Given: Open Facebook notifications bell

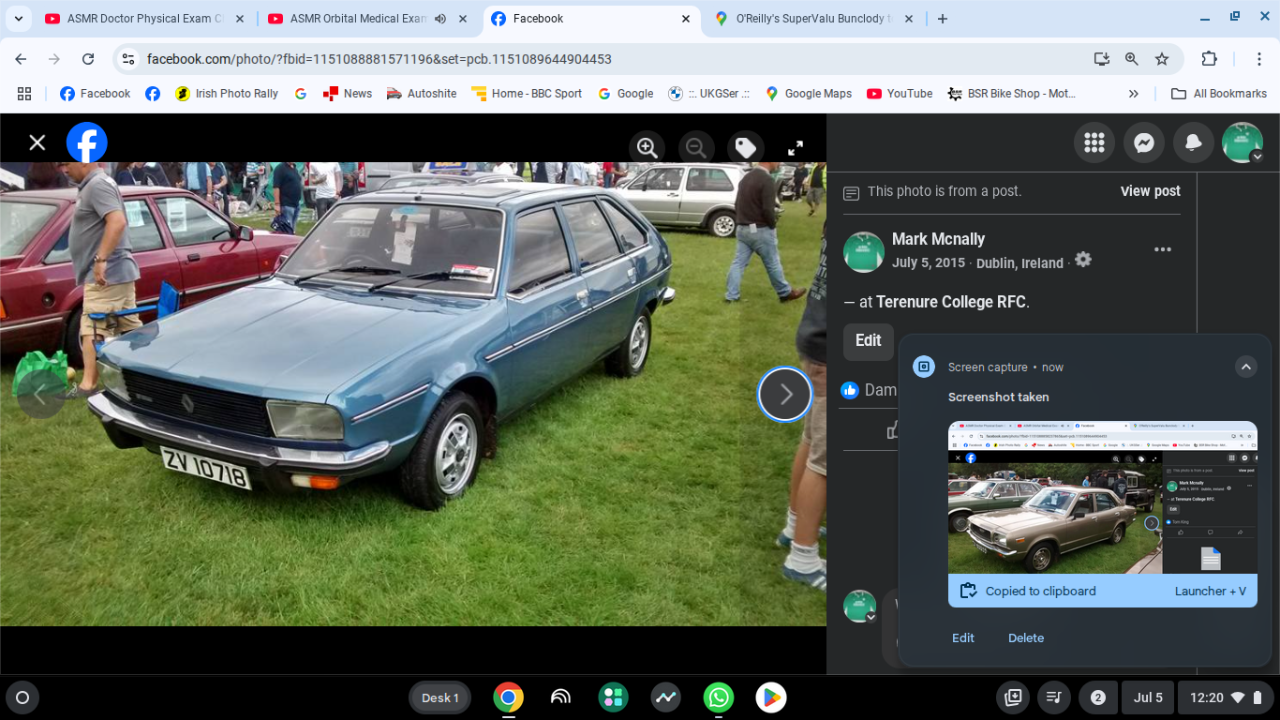Looking at the screenshot, I should [1193, 143].
